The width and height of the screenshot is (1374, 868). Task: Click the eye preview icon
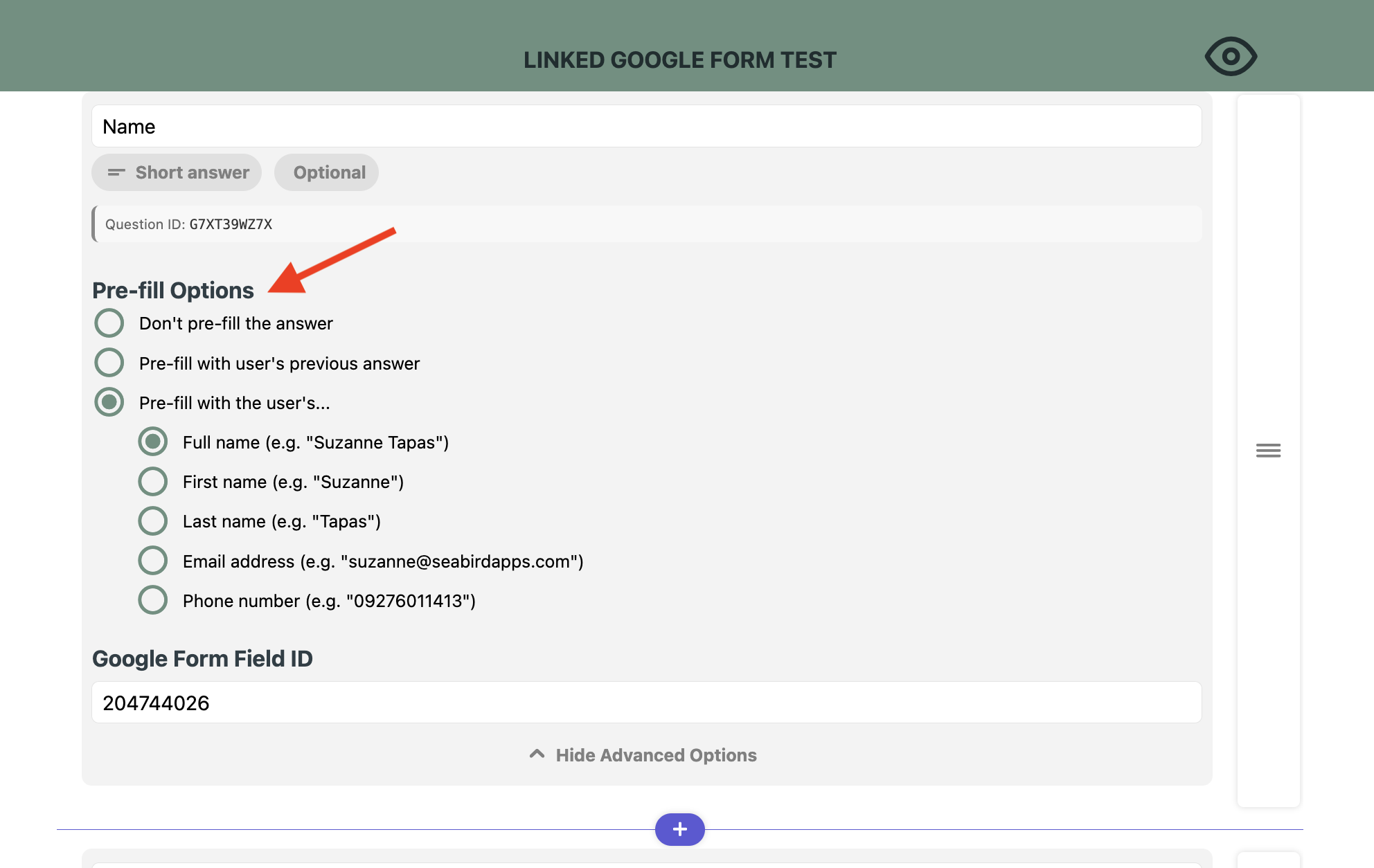pyautogui.click(x=1231, y=56)
